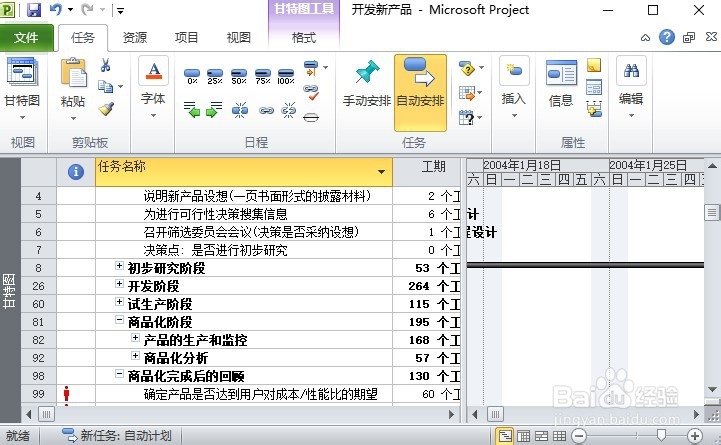Click the Redo arrow icon

(x=87, y=9)
